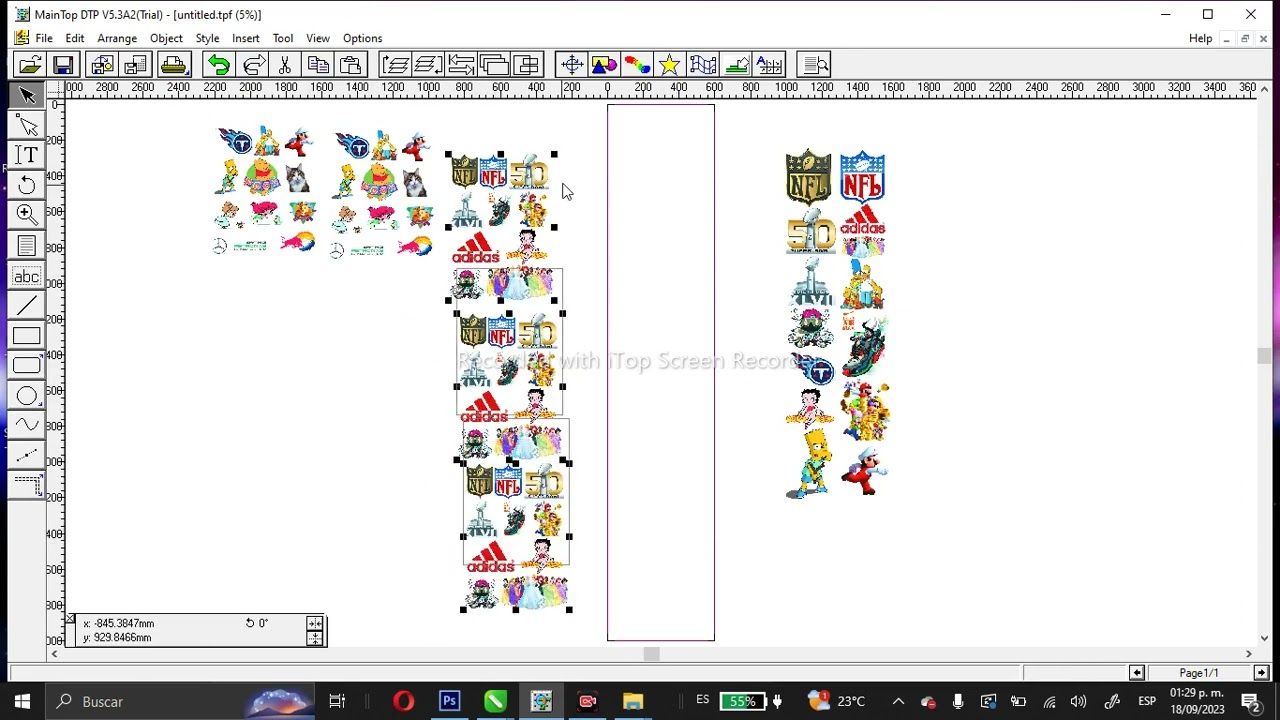Click the Paste clipboard icon
Viewport: 1280px width, 720px height.
350,66
